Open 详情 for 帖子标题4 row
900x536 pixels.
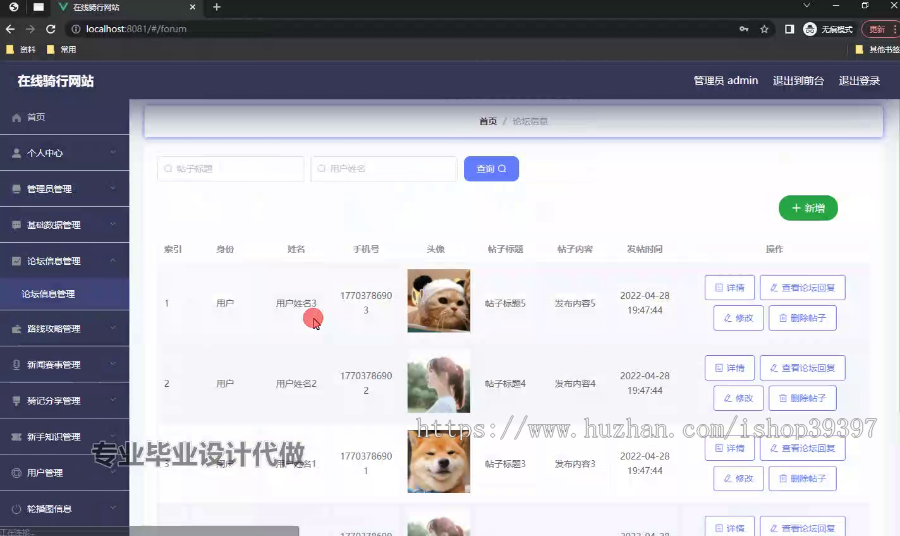(x=730, y=368)
